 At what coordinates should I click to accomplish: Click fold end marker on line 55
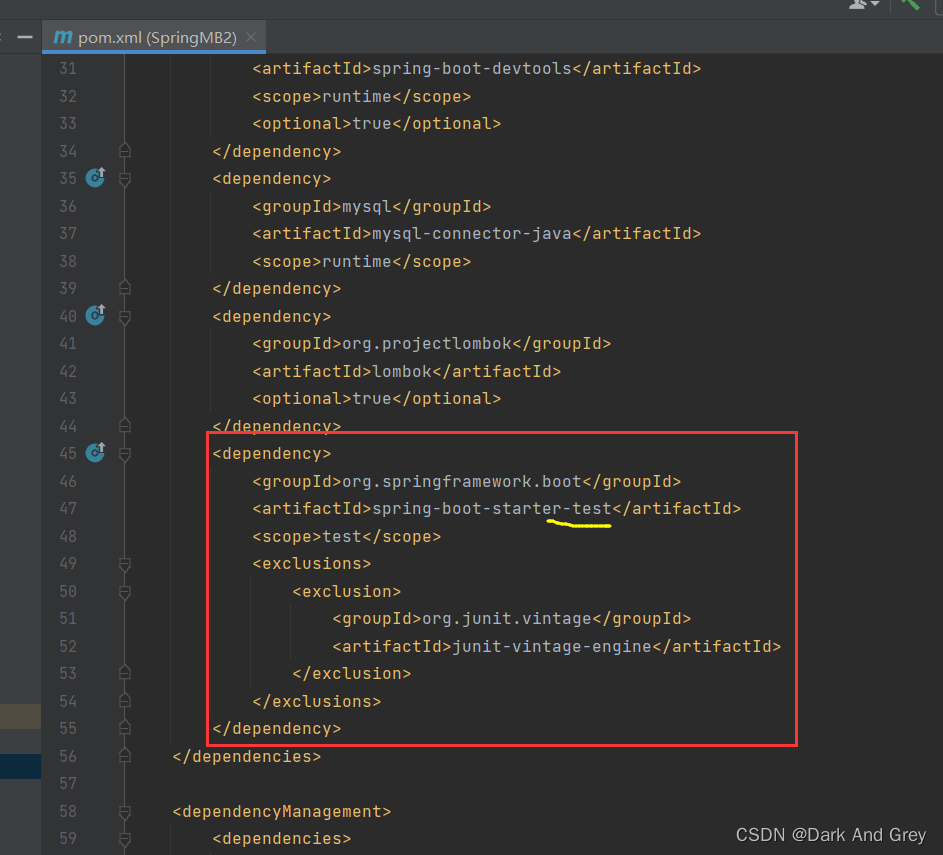point(125,728)
